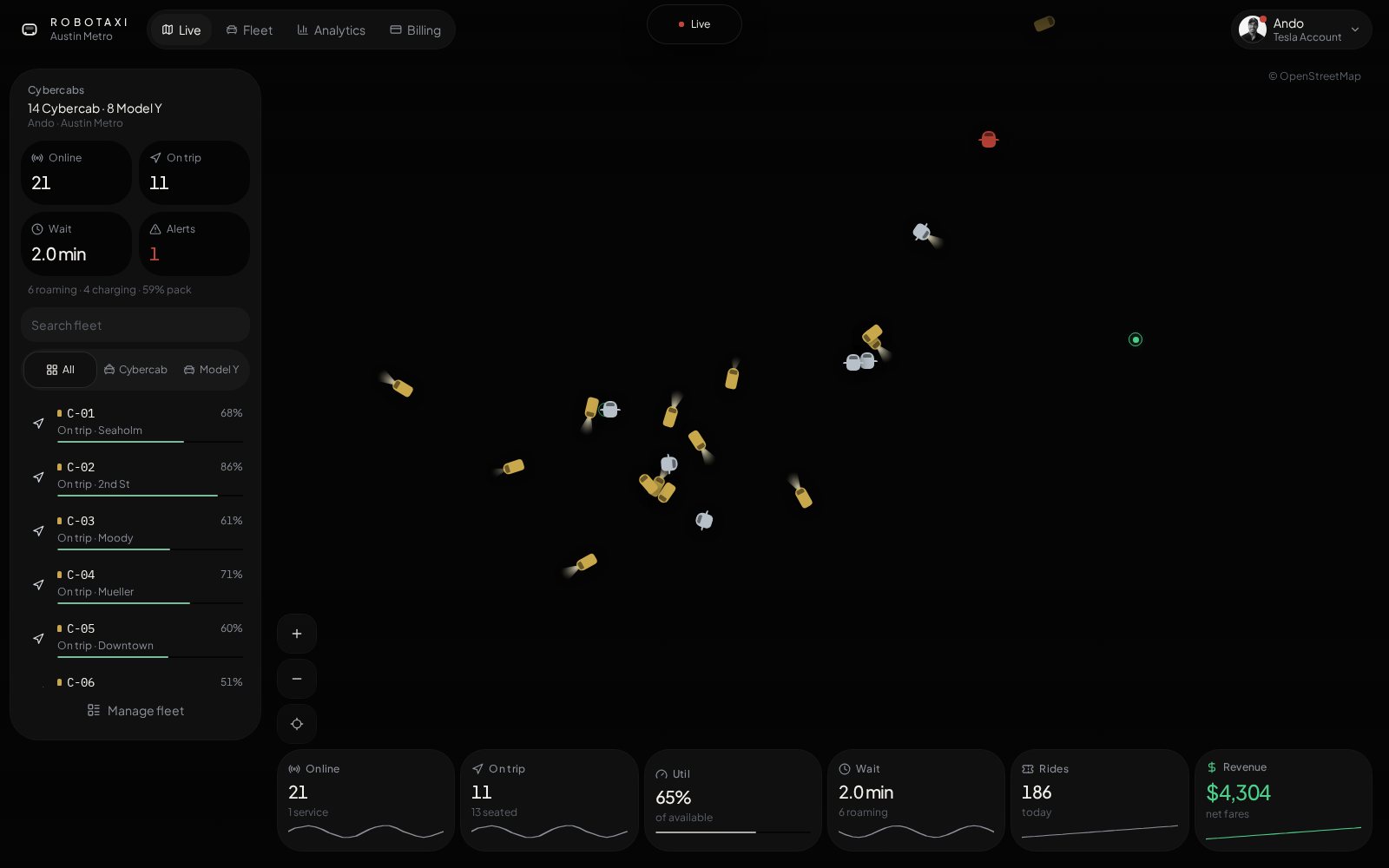
Task: Click the trip arrow icon for C-03
Action: click(x=38, y=530)
